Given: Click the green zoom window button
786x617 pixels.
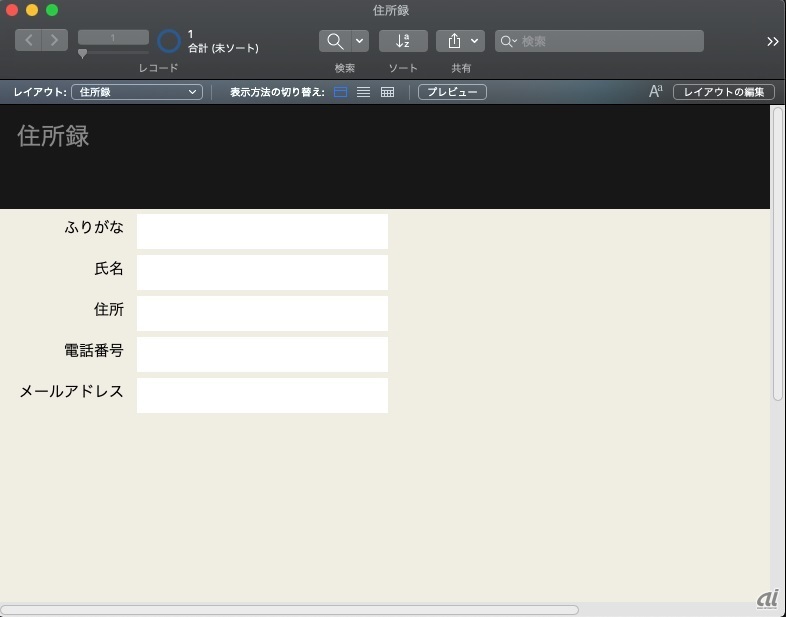Looking at the screenshot, I should pyautogui.click(x=52, y=10).
